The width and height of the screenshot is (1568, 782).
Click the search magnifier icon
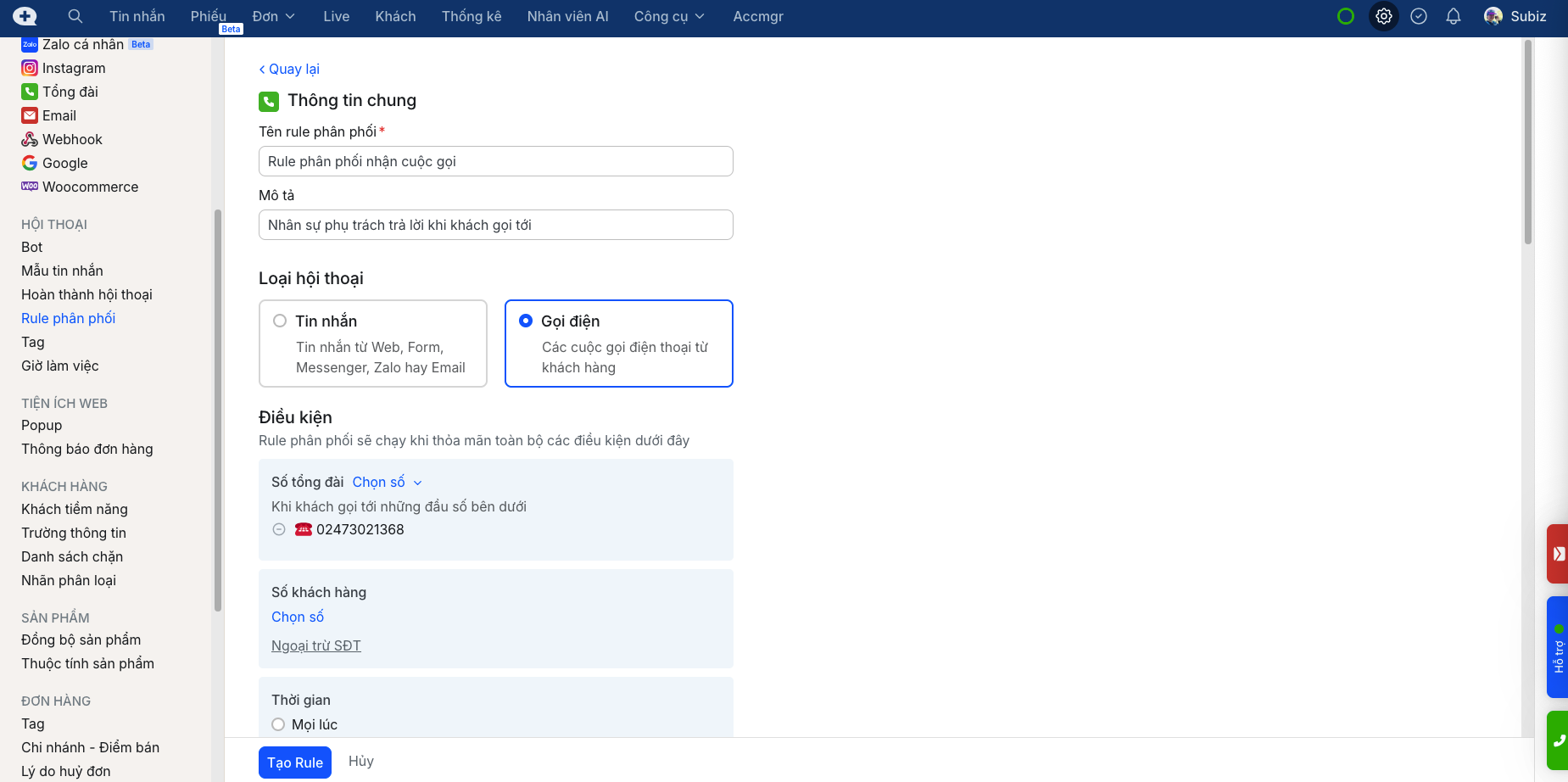pos(75,16)
